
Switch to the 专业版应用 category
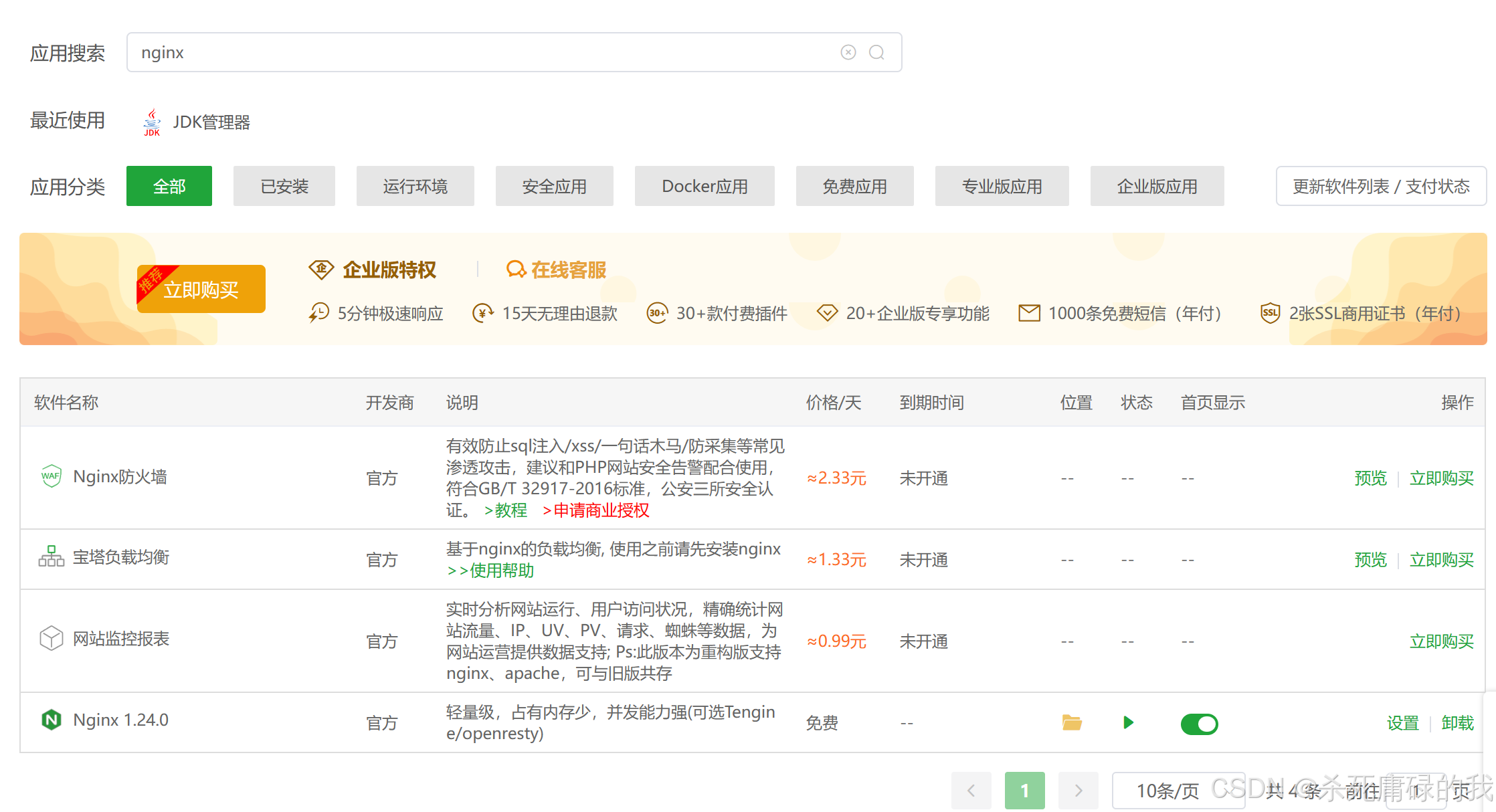point(1002,186)
